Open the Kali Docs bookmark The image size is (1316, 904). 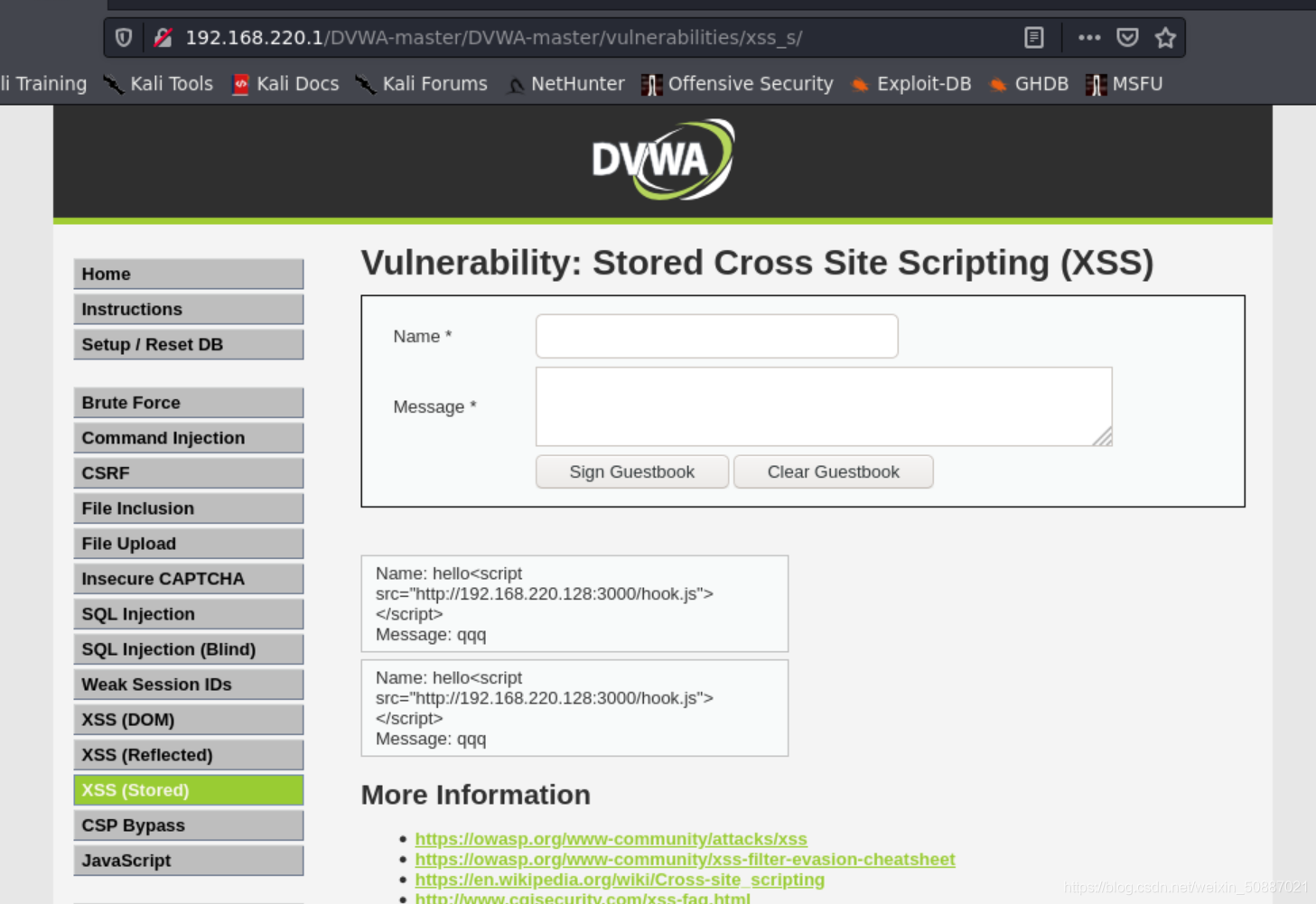point(285,84)
